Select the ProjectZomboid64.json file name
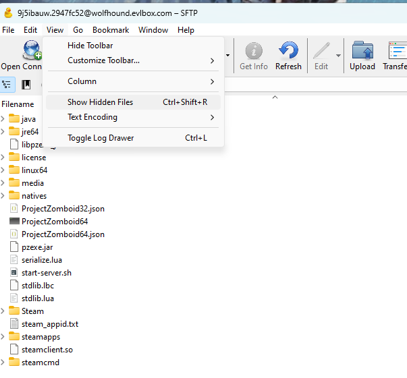The image size is (407, 378). coord(63,234)
